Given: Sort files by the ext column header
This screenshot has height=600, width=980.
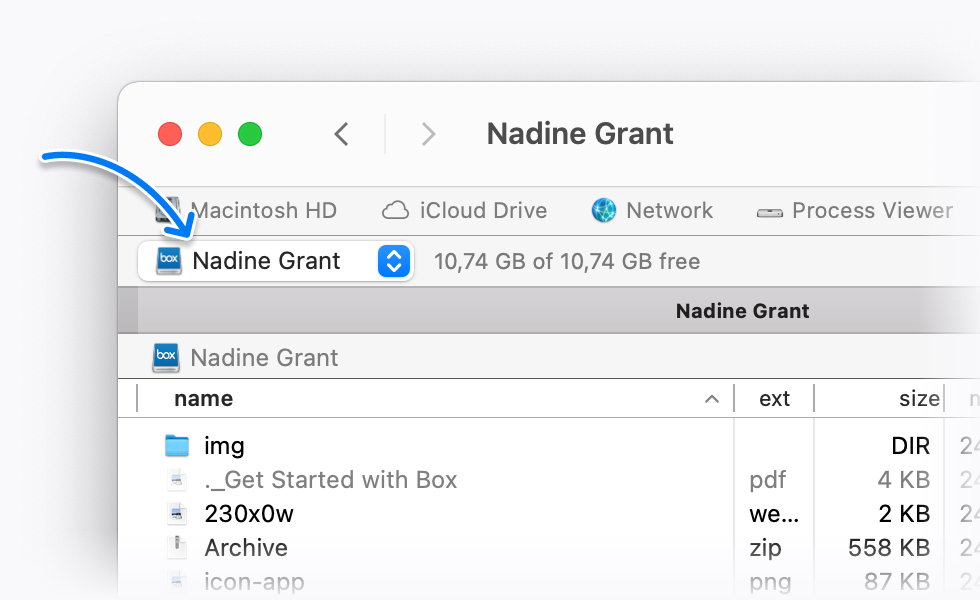Looking at the screenshot, I should click(x=773, y=398).
